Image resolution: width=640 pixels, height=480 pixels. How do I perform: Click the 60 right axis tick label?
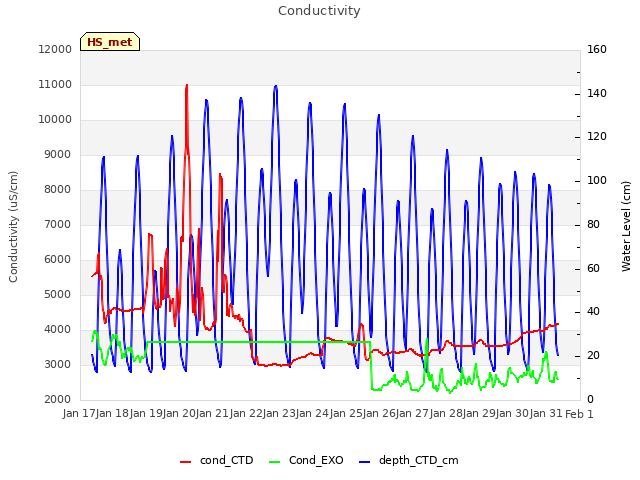point(593,268)
